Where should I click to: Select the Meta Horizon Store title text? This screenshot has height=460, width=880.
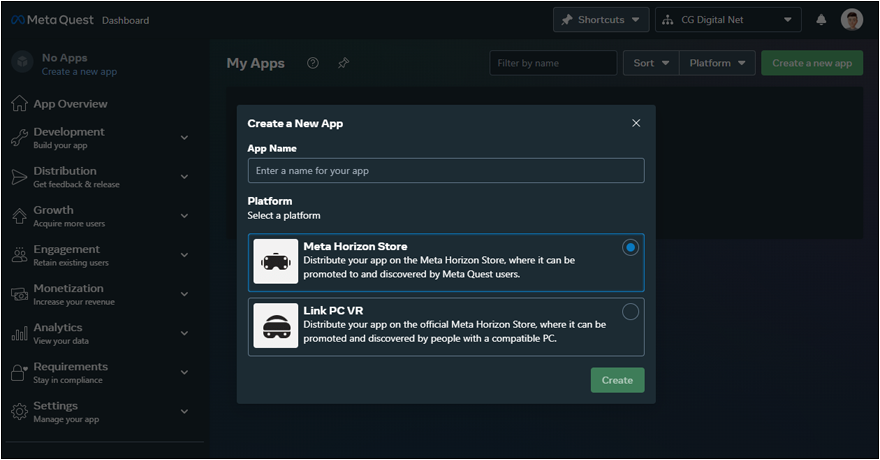355,246
